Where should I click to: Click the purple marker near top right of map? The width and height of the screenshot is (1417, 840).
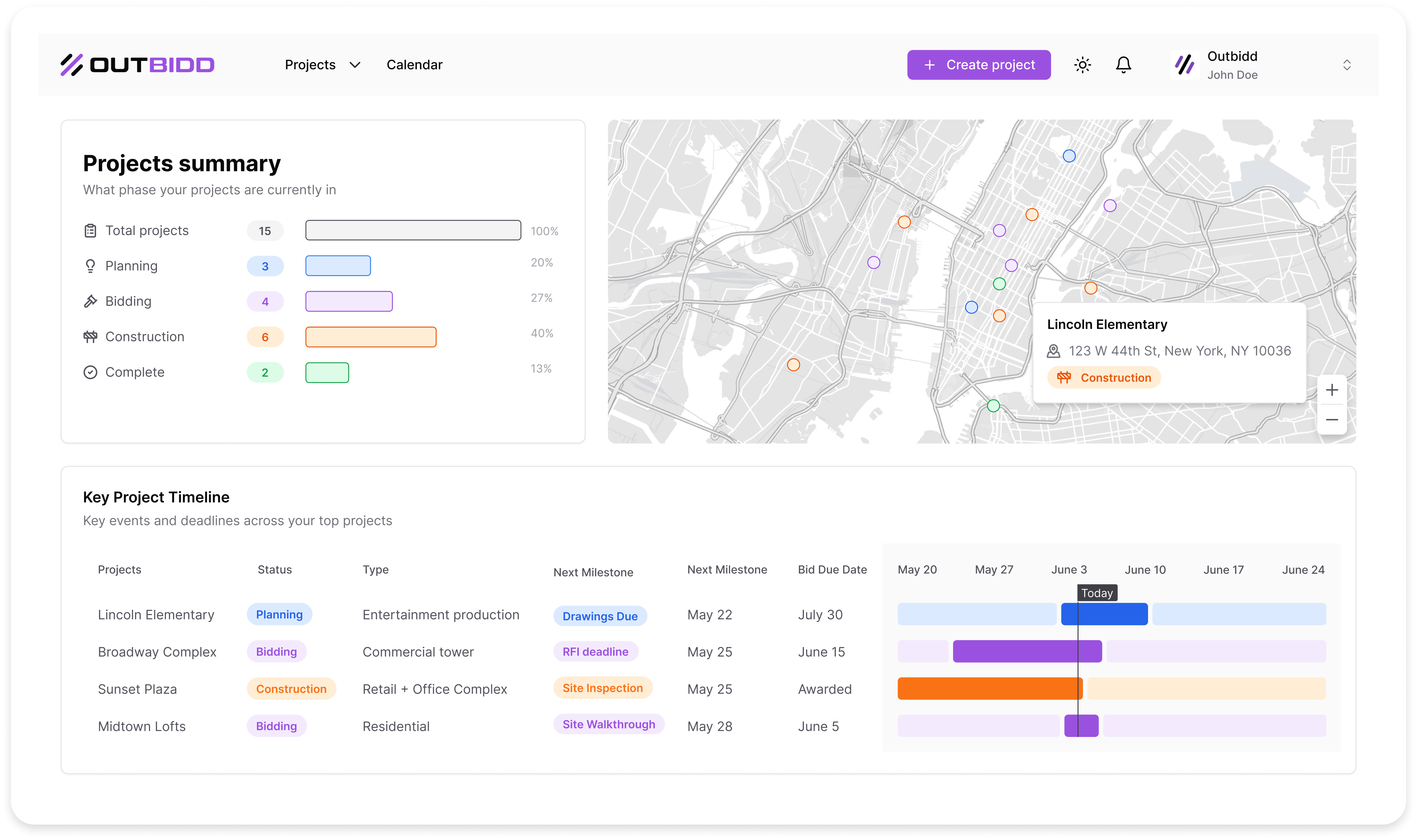(1110, 206)
